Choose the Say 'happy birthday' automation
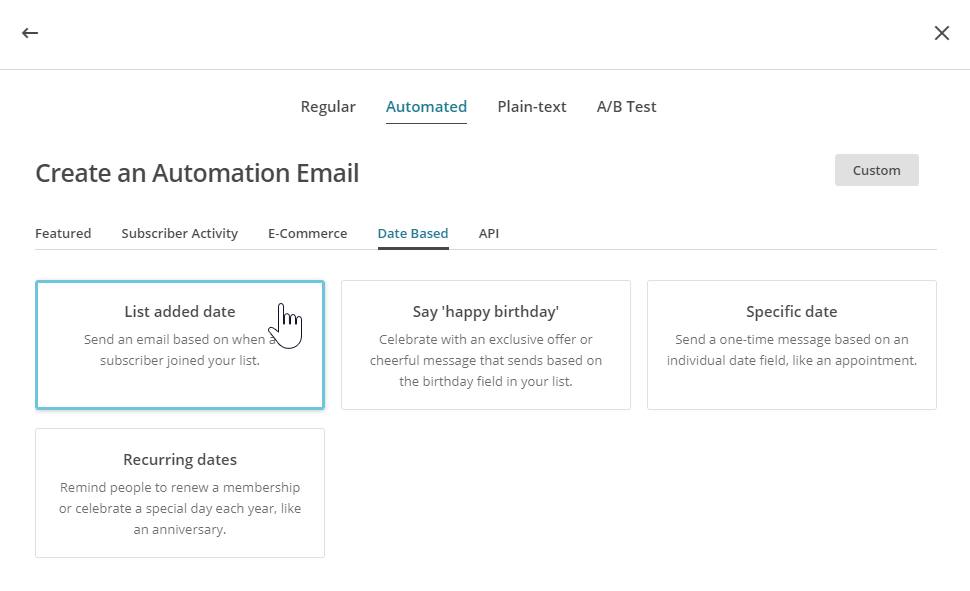This screenshot has height=591, width=970. 486,312
